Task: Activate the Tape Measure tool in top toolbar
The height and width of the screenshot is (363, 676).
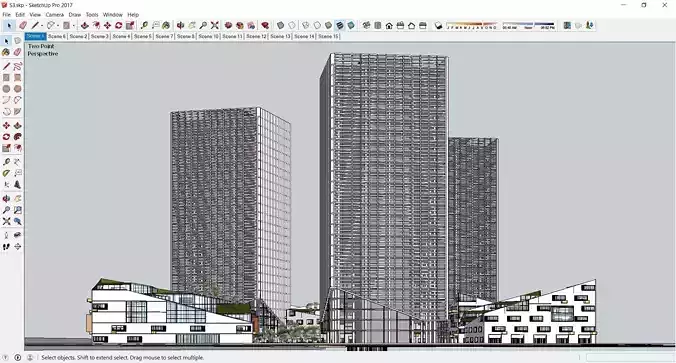Action: point(144,25)
